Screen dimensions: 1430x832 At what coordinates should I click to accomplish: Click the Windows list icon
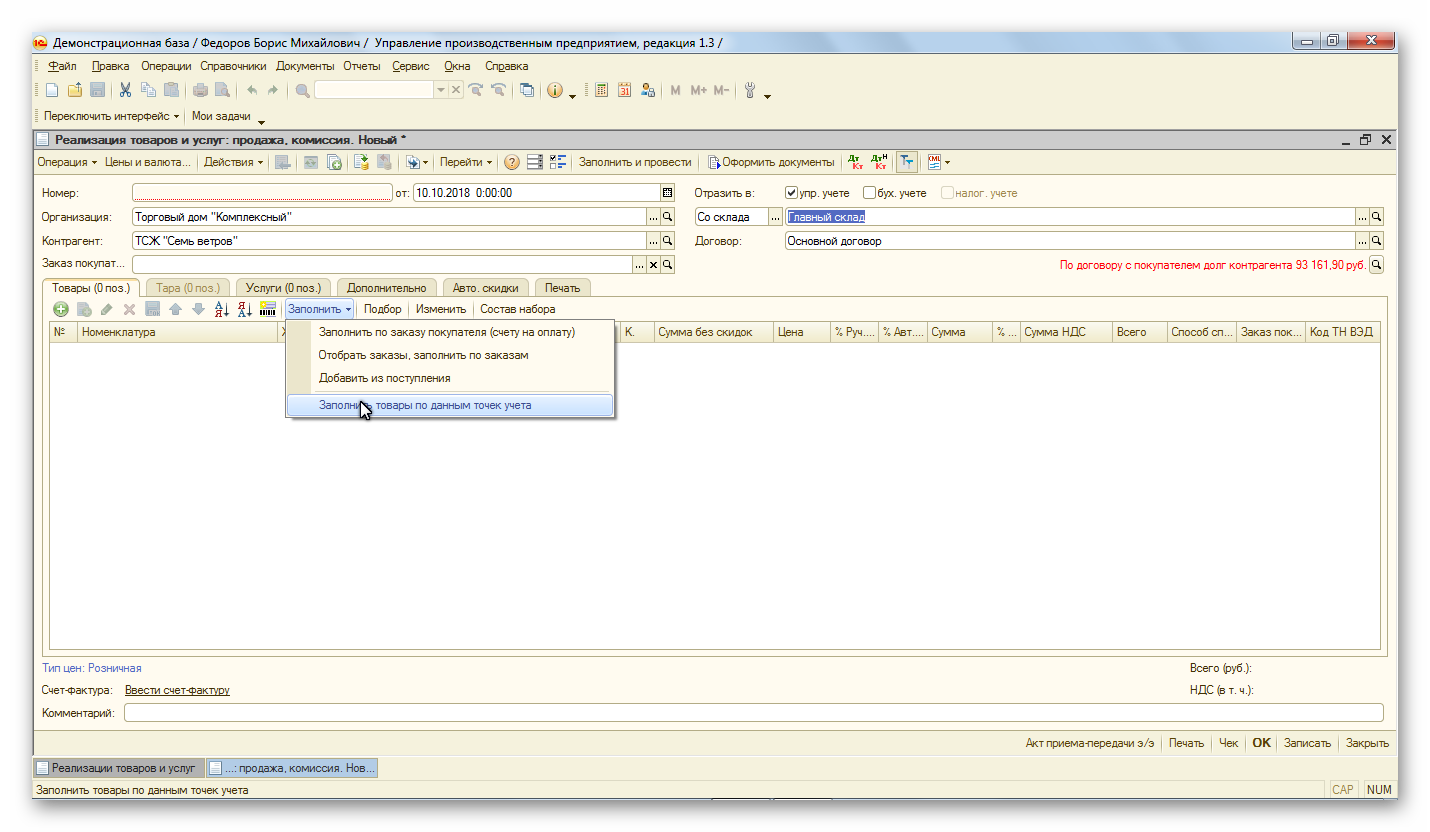point(527,90)
